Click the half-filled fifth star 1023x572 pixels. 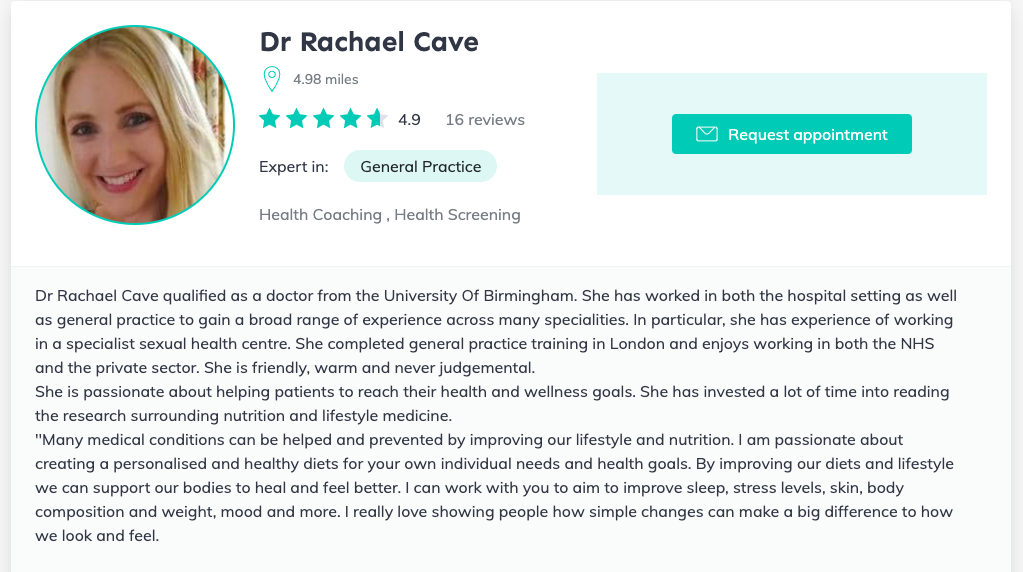(x=377, y=119)
